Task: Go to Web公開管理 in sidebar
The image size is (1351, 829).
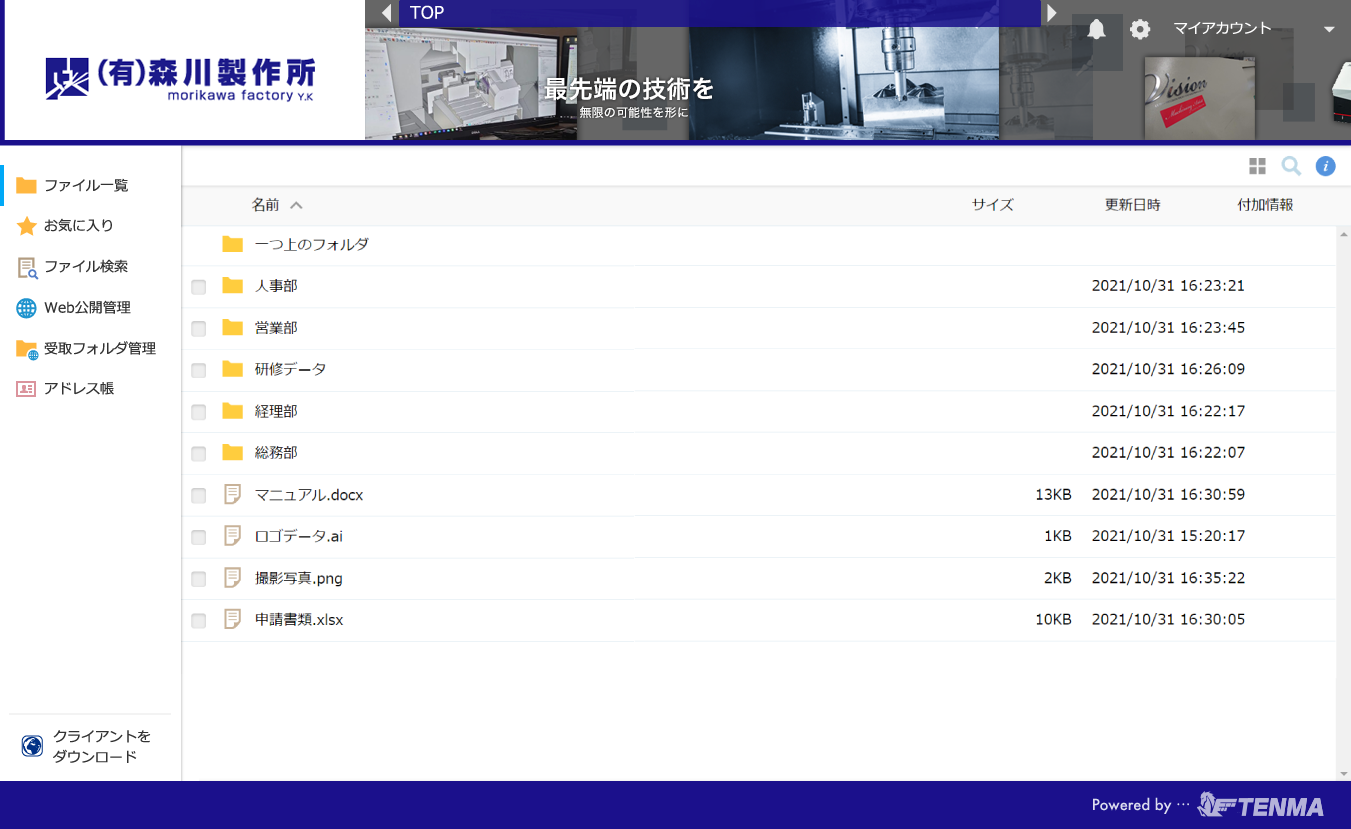Action: (86, 308)
